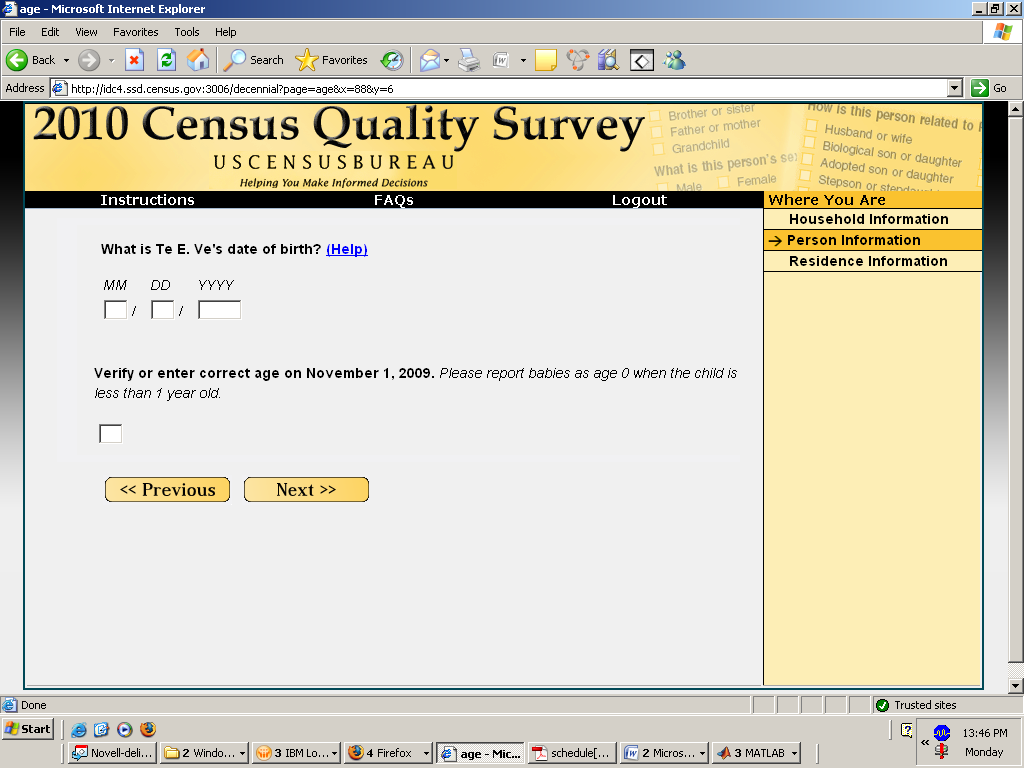Go to the Home page icon
Viewport: 1024px width, 768px height.
tap(198, 60)
